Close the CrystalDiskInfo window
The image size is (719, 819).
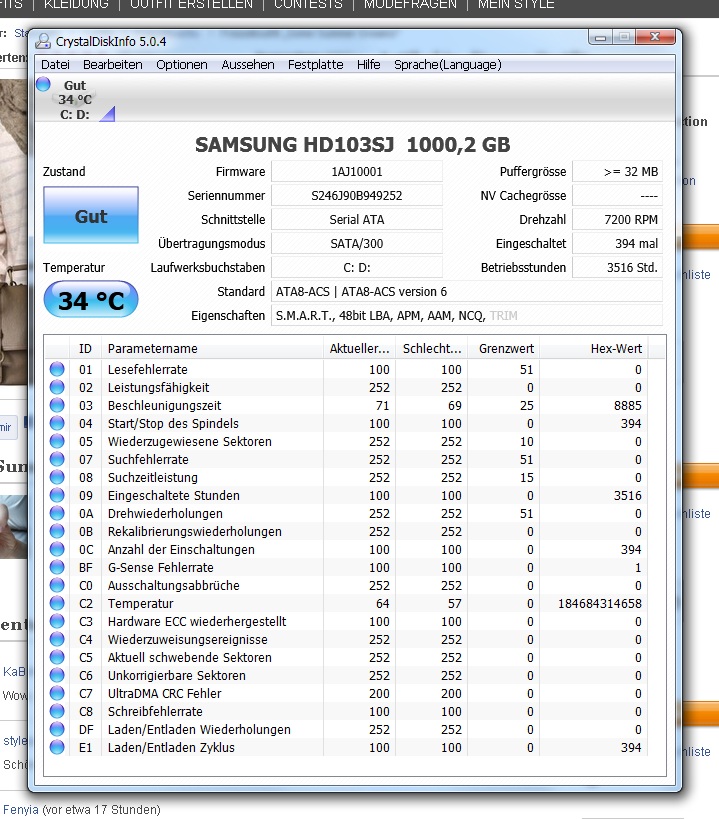[x=655, y=37]
